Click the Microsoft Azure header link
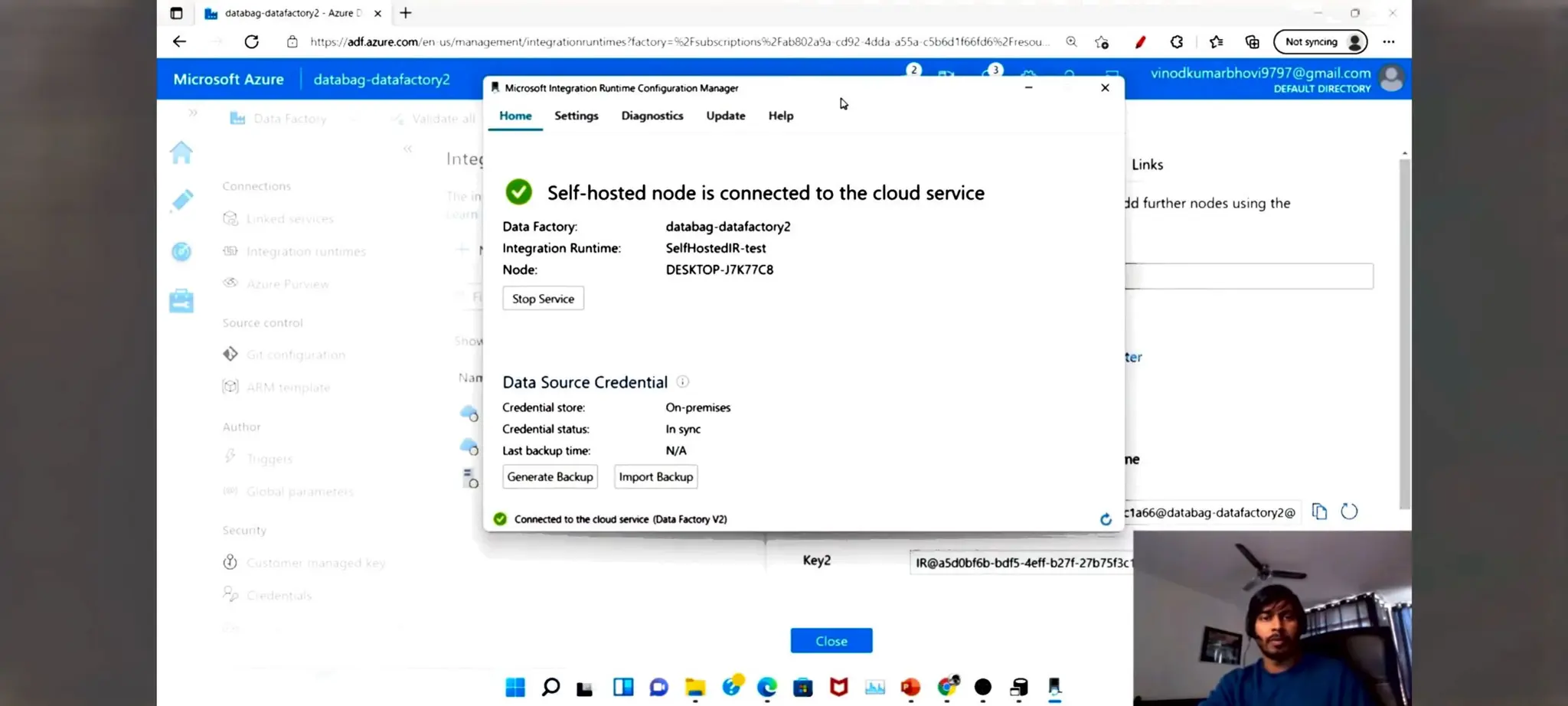 click(228, 79)
